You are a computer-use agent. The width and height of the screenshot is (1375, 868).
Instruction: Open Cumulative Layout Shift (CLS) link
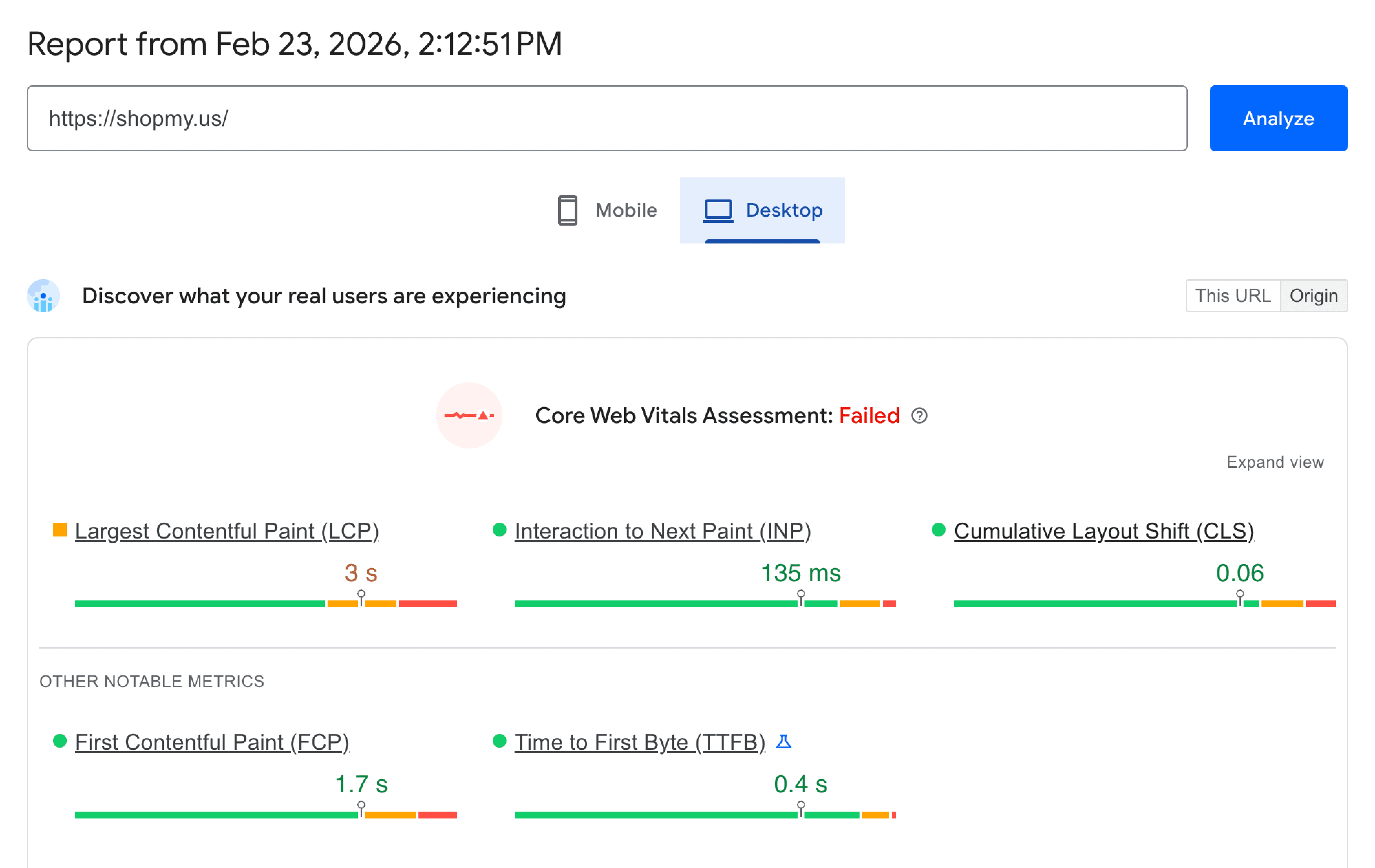pos(1103,531)
